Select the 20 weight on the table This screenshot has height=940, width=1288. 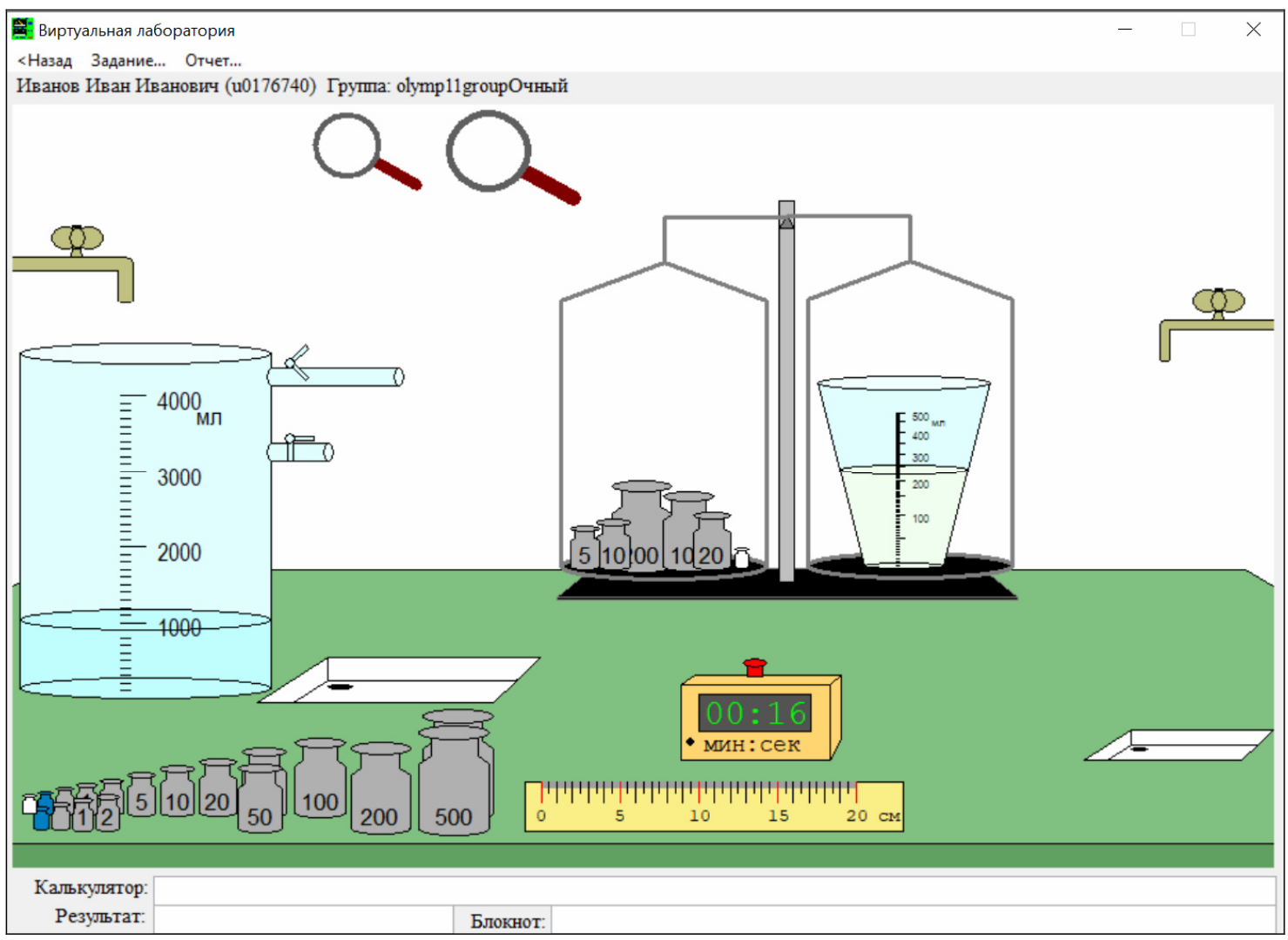[218, 788]
